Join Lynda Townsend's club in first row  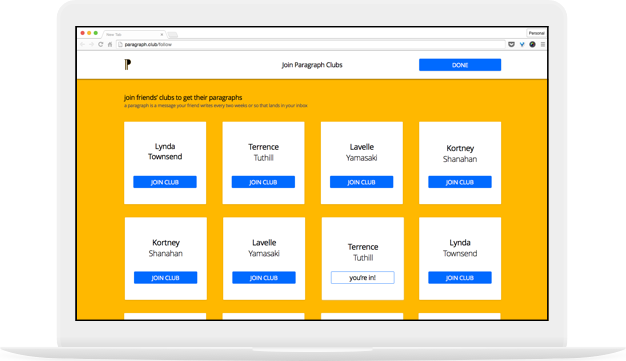165,182
